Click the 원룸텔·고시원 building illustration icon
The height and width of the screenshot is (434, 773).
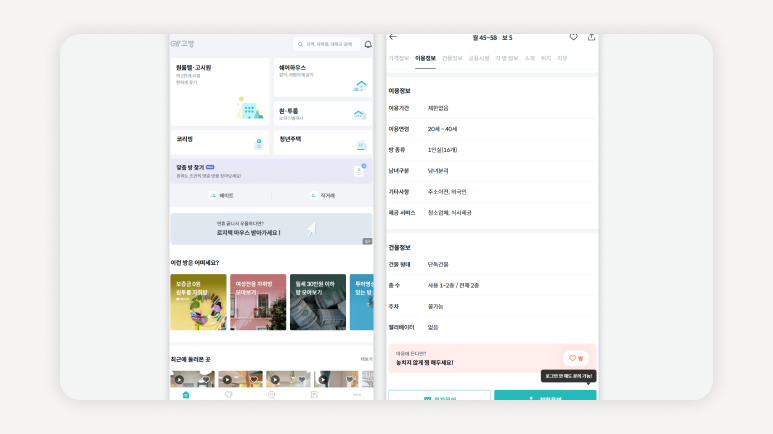249,108
